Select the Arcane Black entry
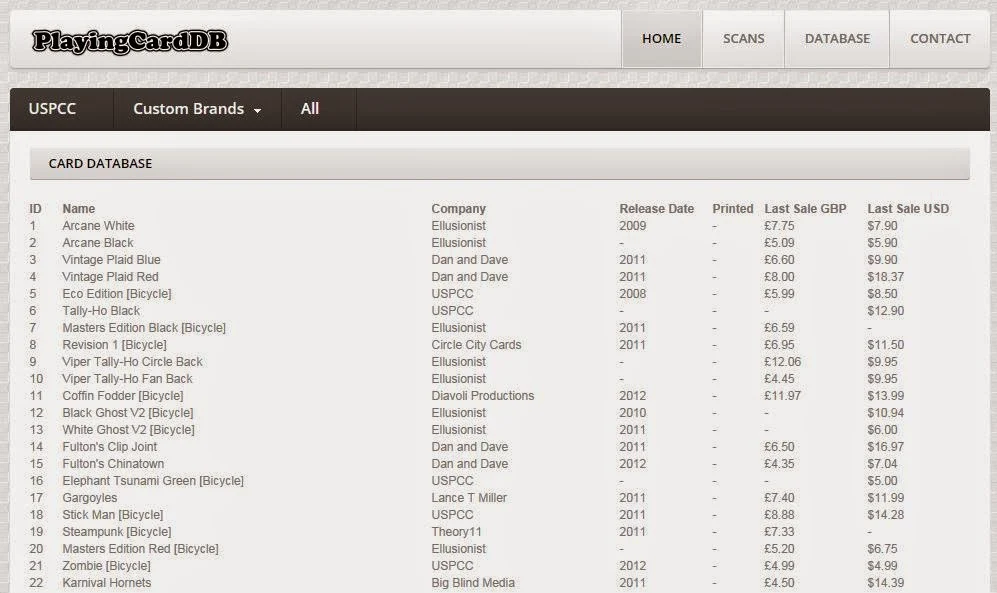This screenshot has width=997, height=593. (98, 243)
